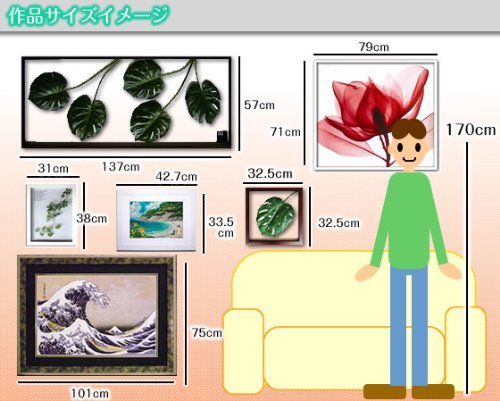Click the 170cm person height label

pos(471,129)
